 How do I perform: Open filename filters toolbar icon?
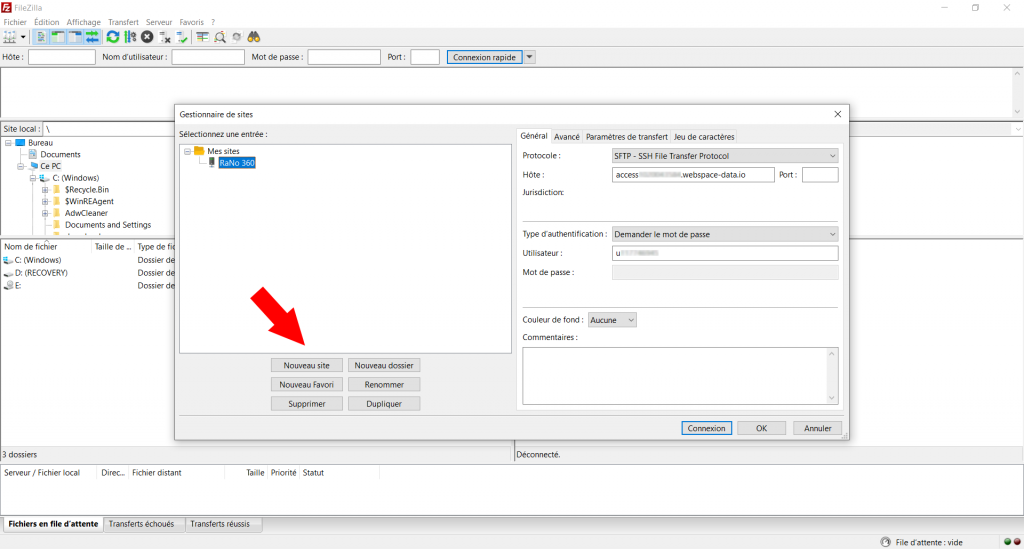(x=202, y=37)
